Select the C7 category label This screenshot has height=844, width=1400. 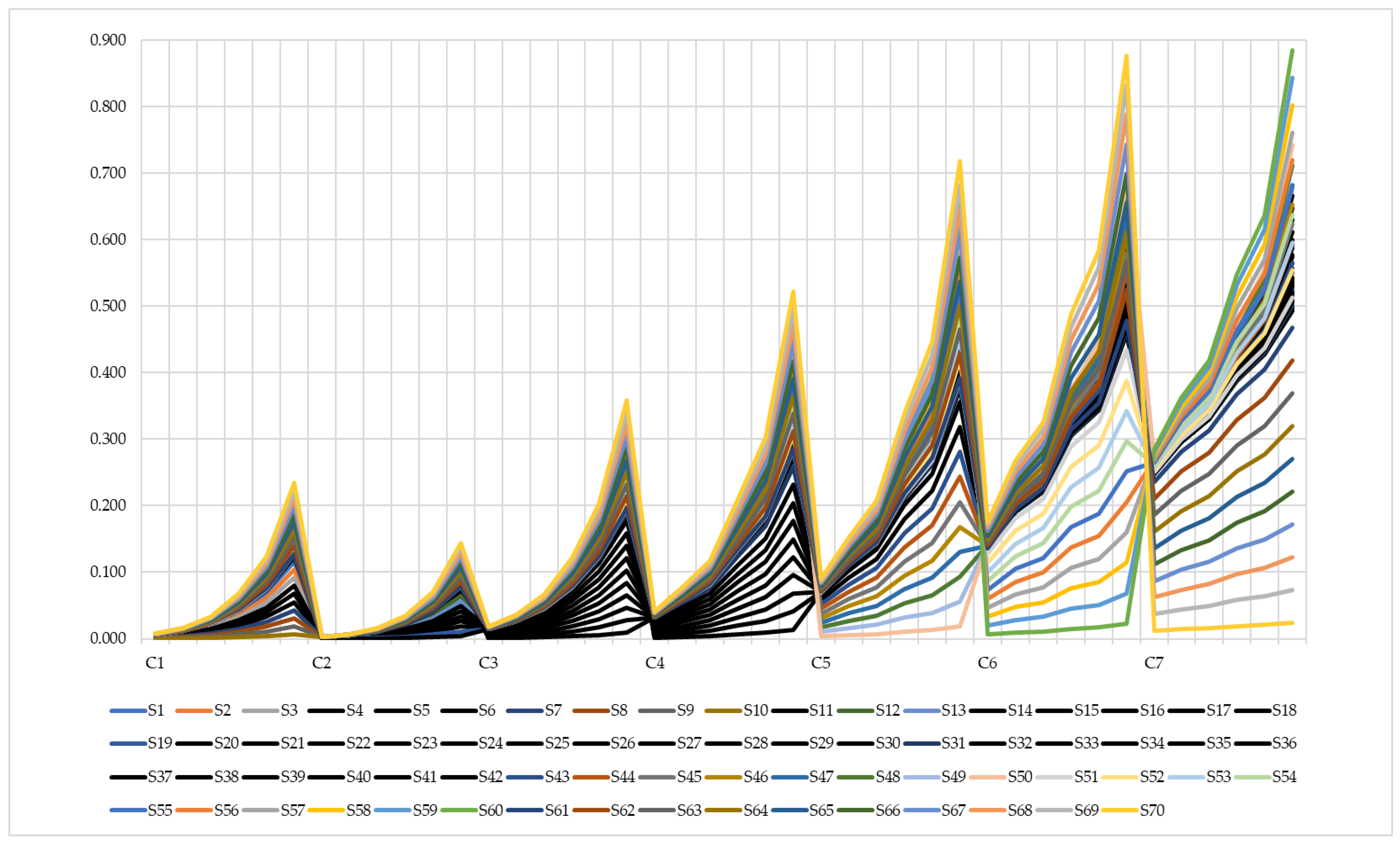pos(1153,663)
